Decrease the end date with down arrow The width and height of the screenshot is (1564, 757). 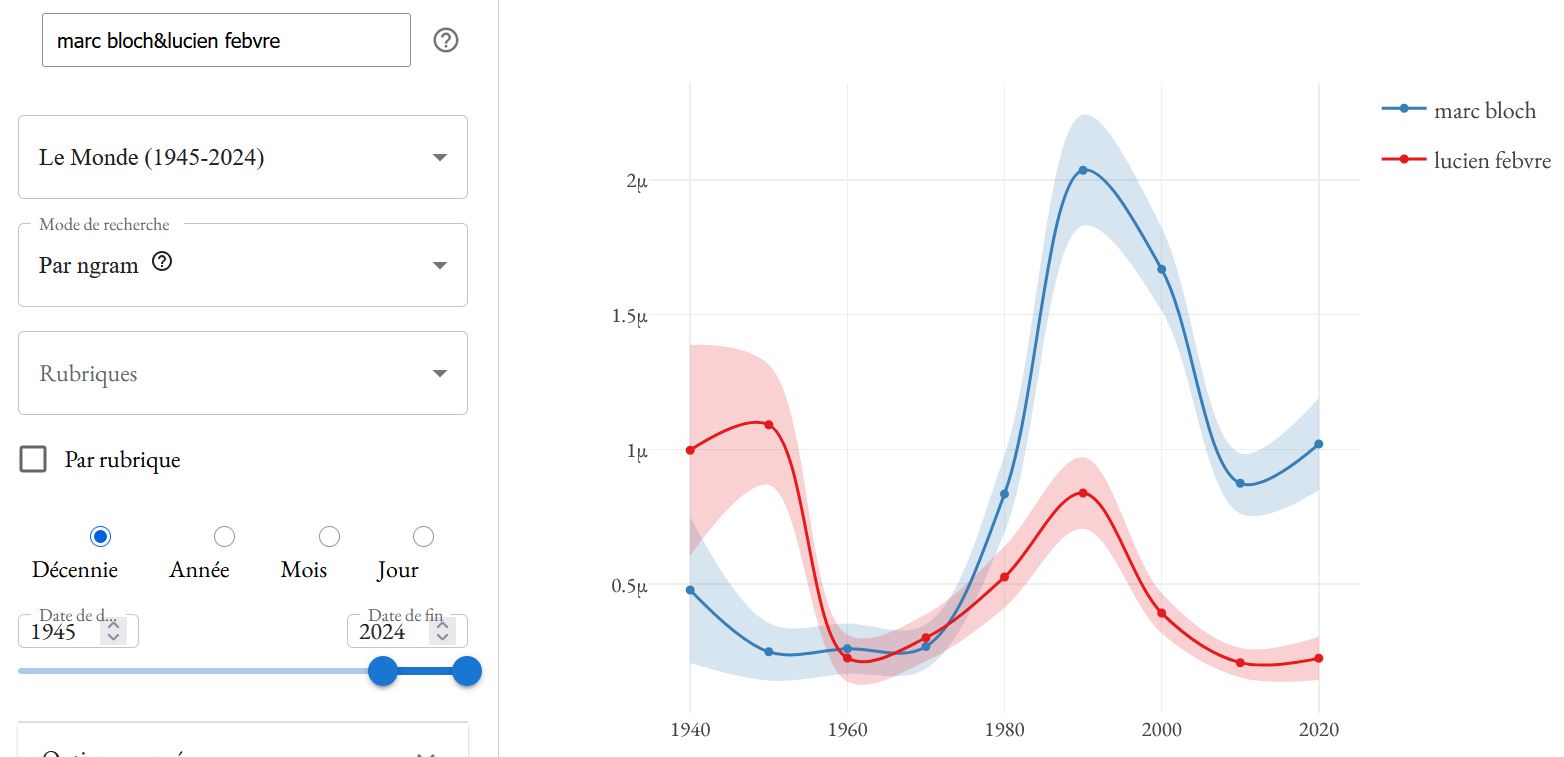click(x=442, y=637)
